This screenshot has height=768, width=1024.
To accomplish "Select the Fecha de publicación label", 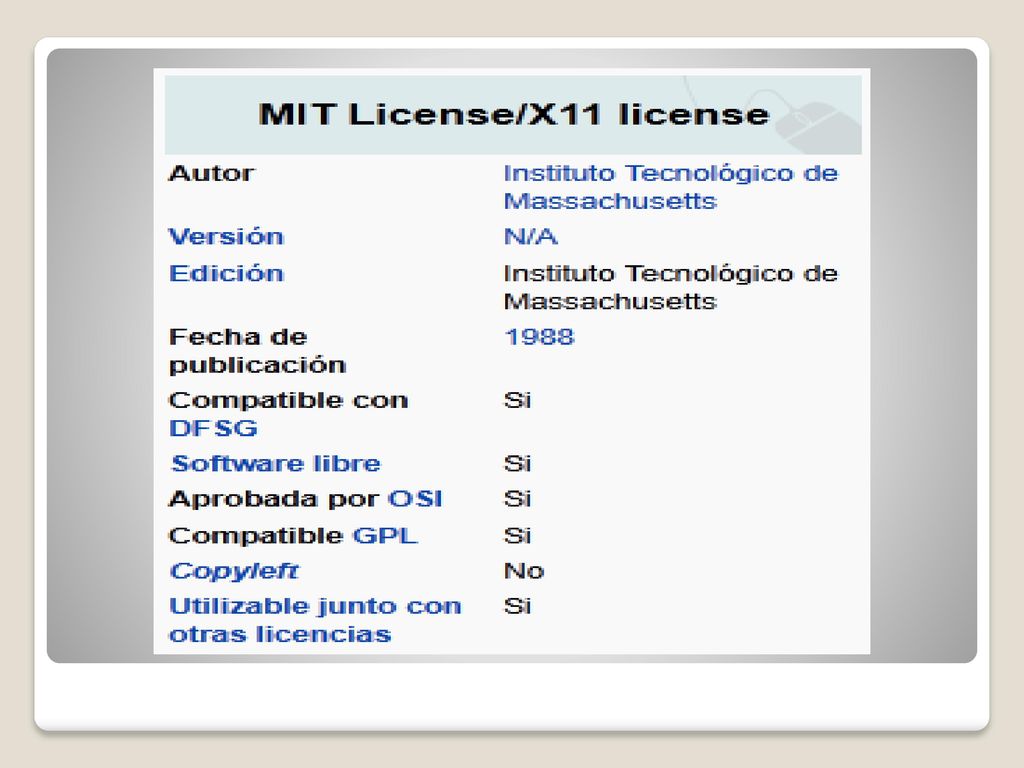I will [x=257, y=351].
